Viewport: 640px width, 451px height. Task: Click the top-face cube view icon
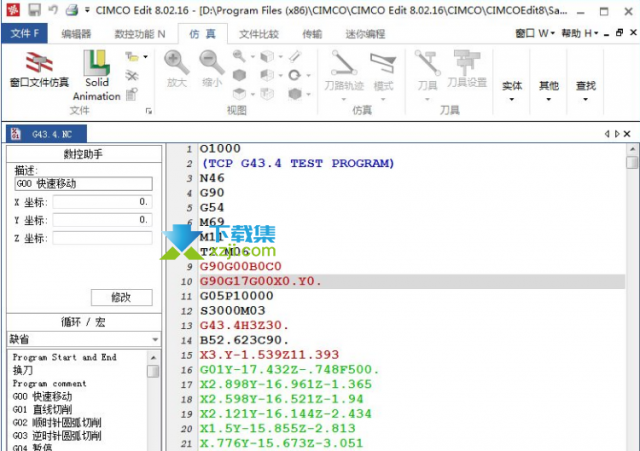coord(239,94)
